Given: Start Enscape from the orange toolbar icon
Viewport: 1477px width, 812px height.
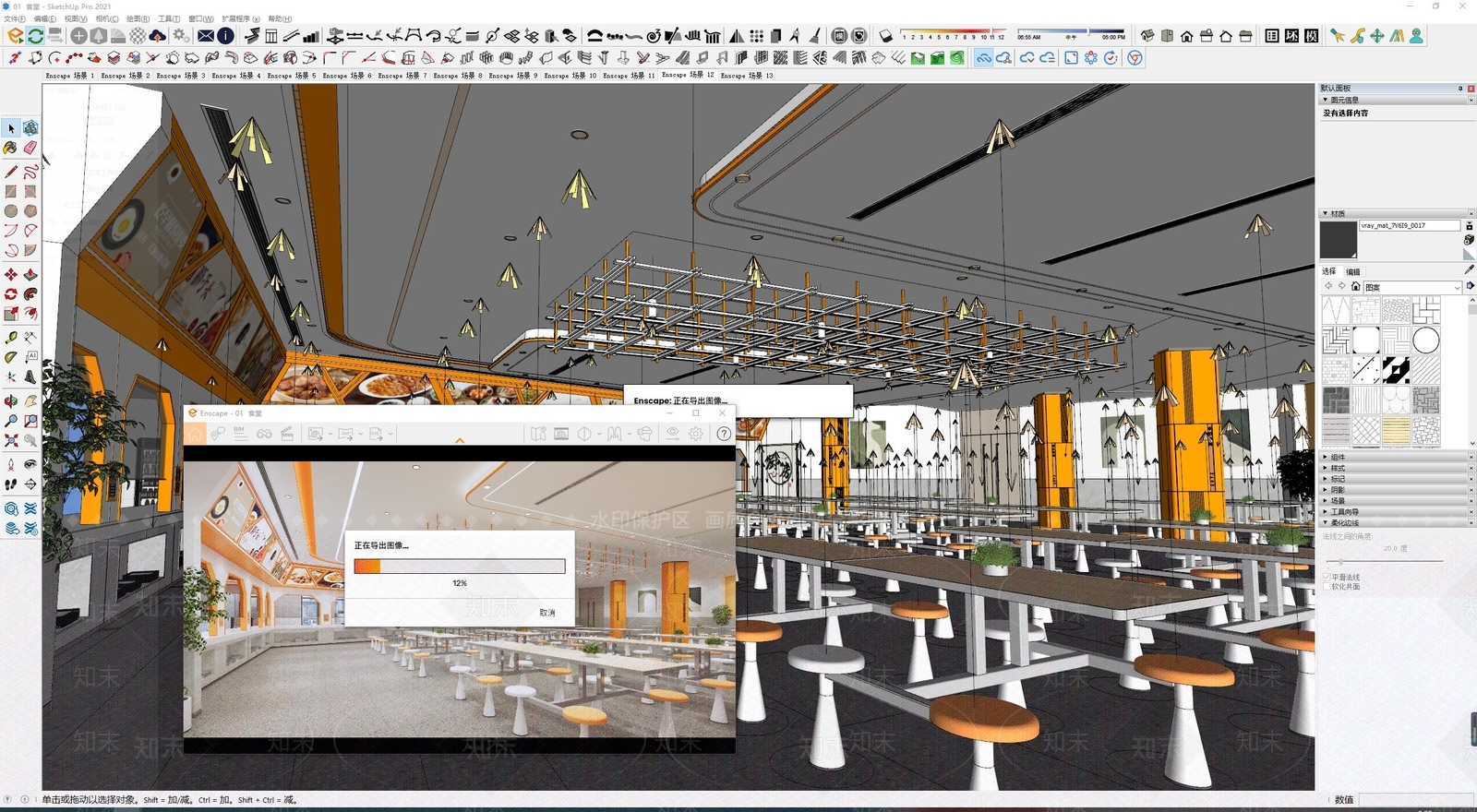Looking at the screenshot, I should pyautogui.click(x=16, y=36).
